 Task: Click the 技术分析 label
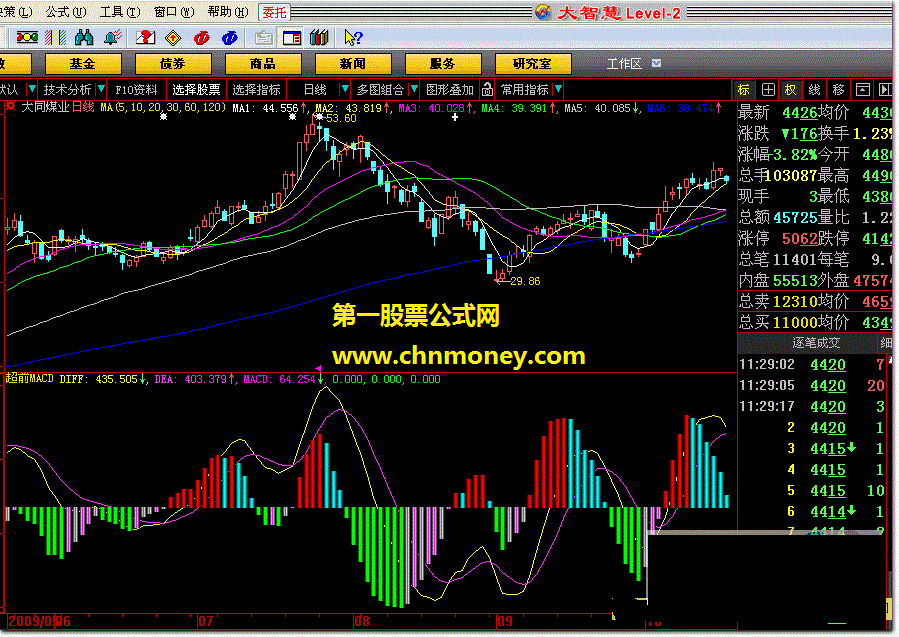tap(67, 89)
